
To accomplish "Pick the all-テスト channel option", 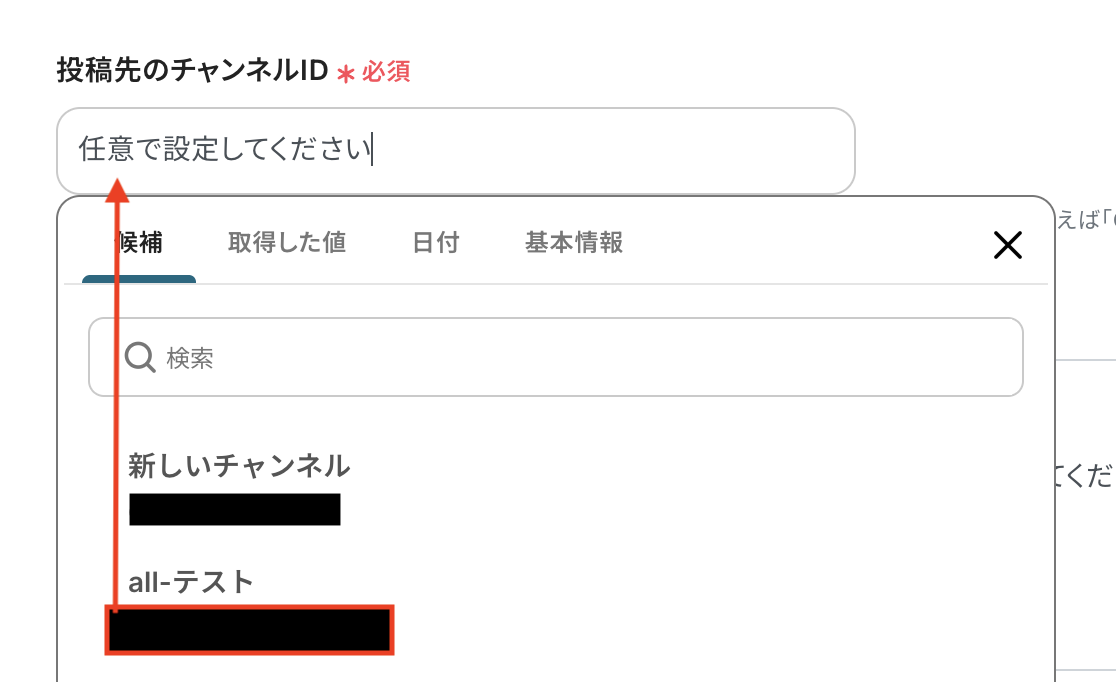I will click(192, 582).
